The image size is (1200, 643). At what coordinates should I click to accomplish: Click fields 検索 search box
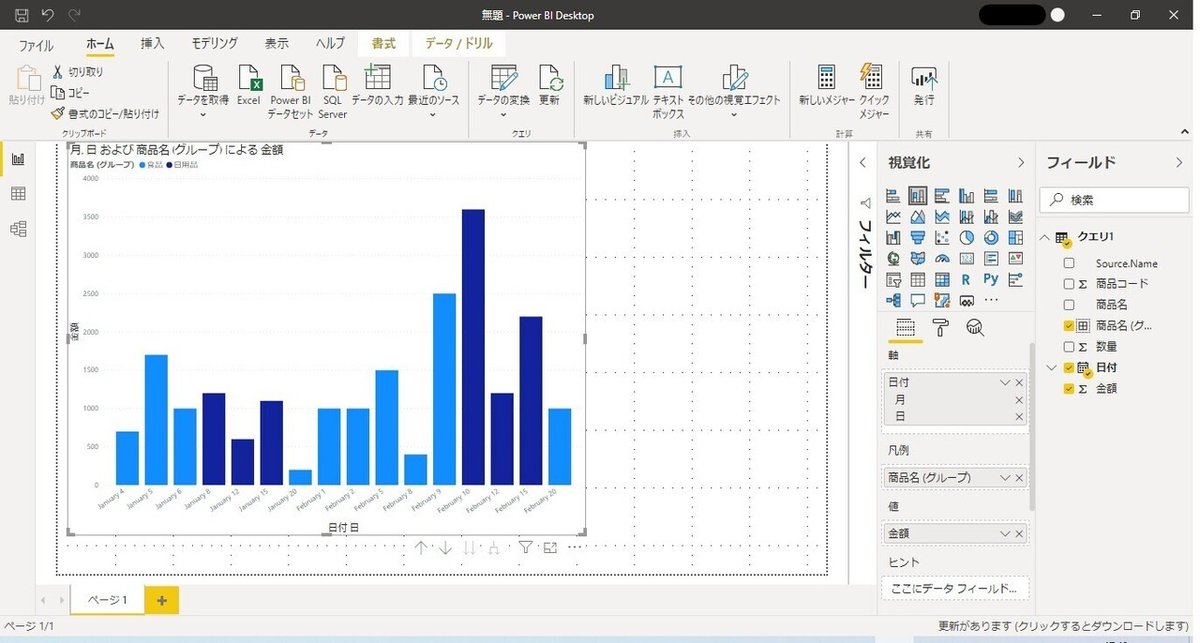(x=1114, y=200)
